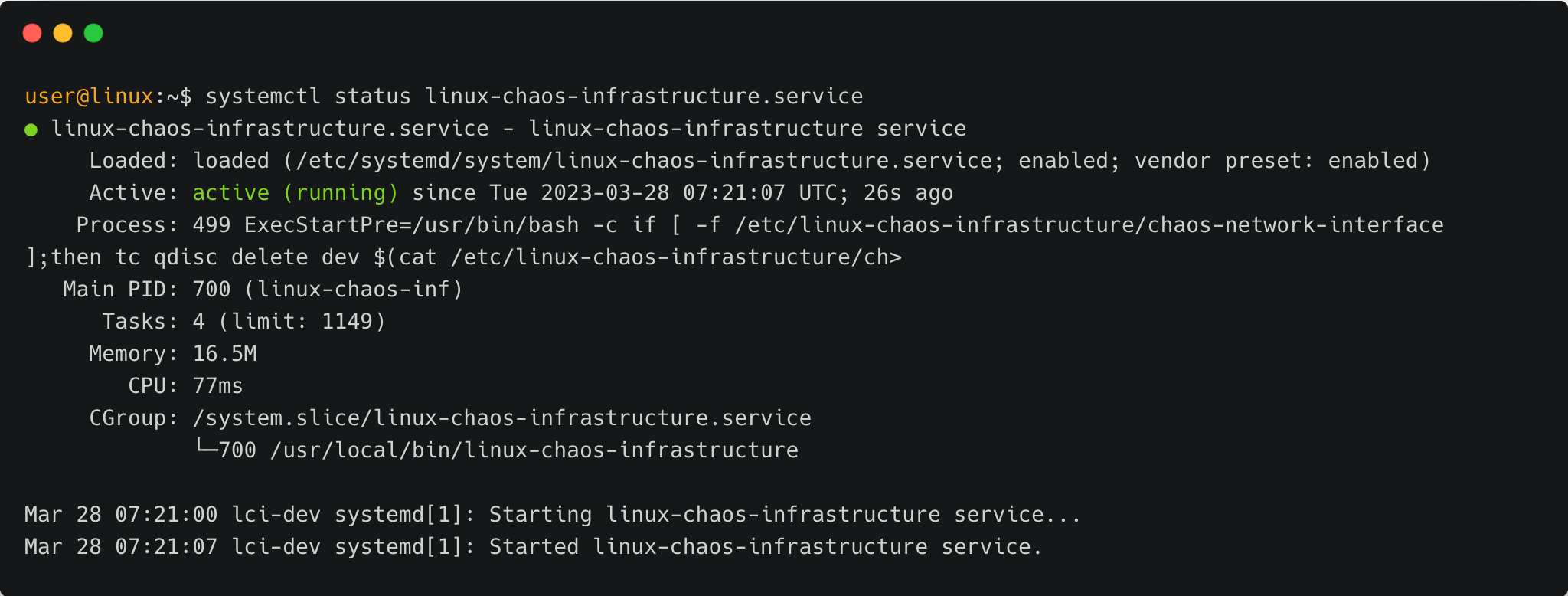
Task: Click the Main PID value 700
Action: click(x=211, y=290)
